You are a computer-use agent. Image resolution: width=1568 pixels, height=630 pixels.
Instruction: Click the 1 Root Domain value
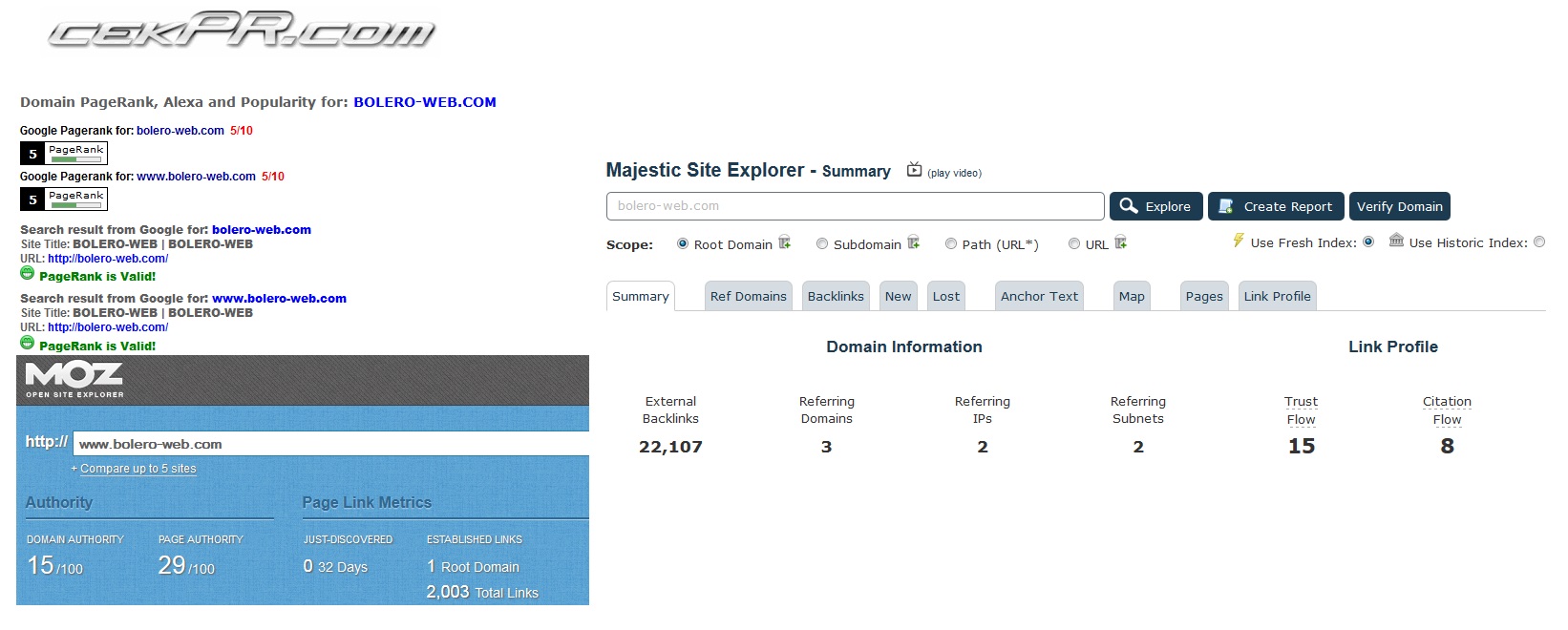click(x=473, y=566)
